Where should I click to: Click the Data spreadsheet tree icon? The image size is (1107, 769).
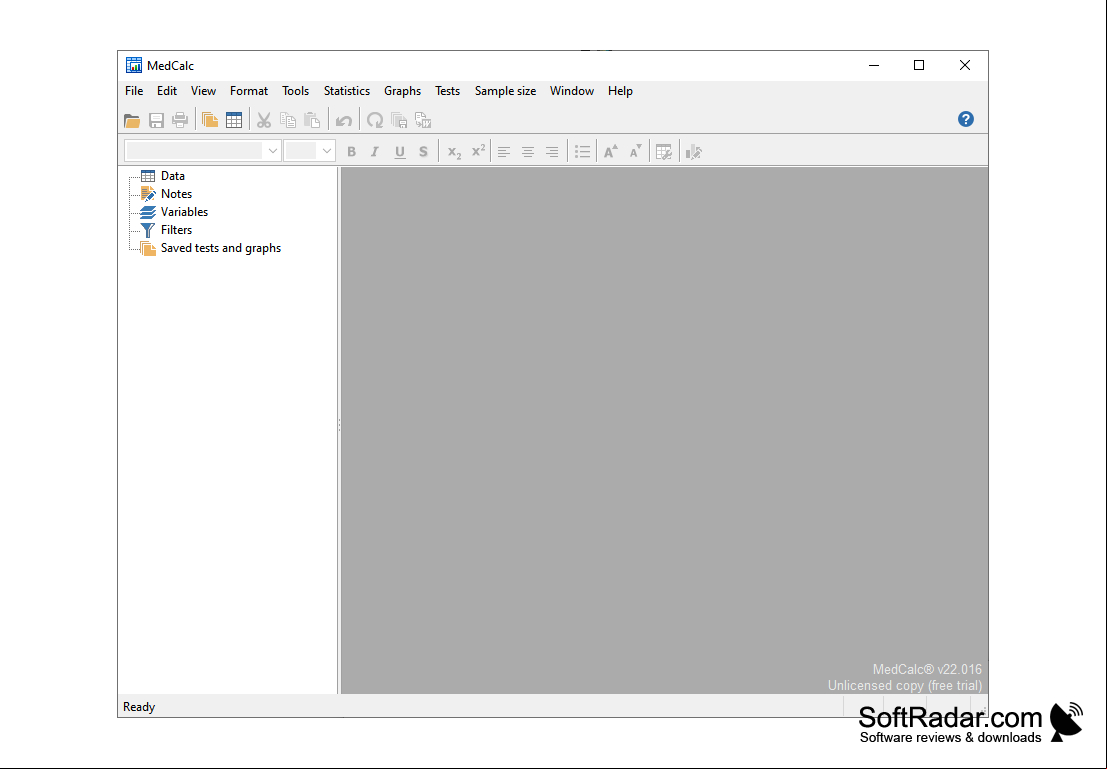148,176
